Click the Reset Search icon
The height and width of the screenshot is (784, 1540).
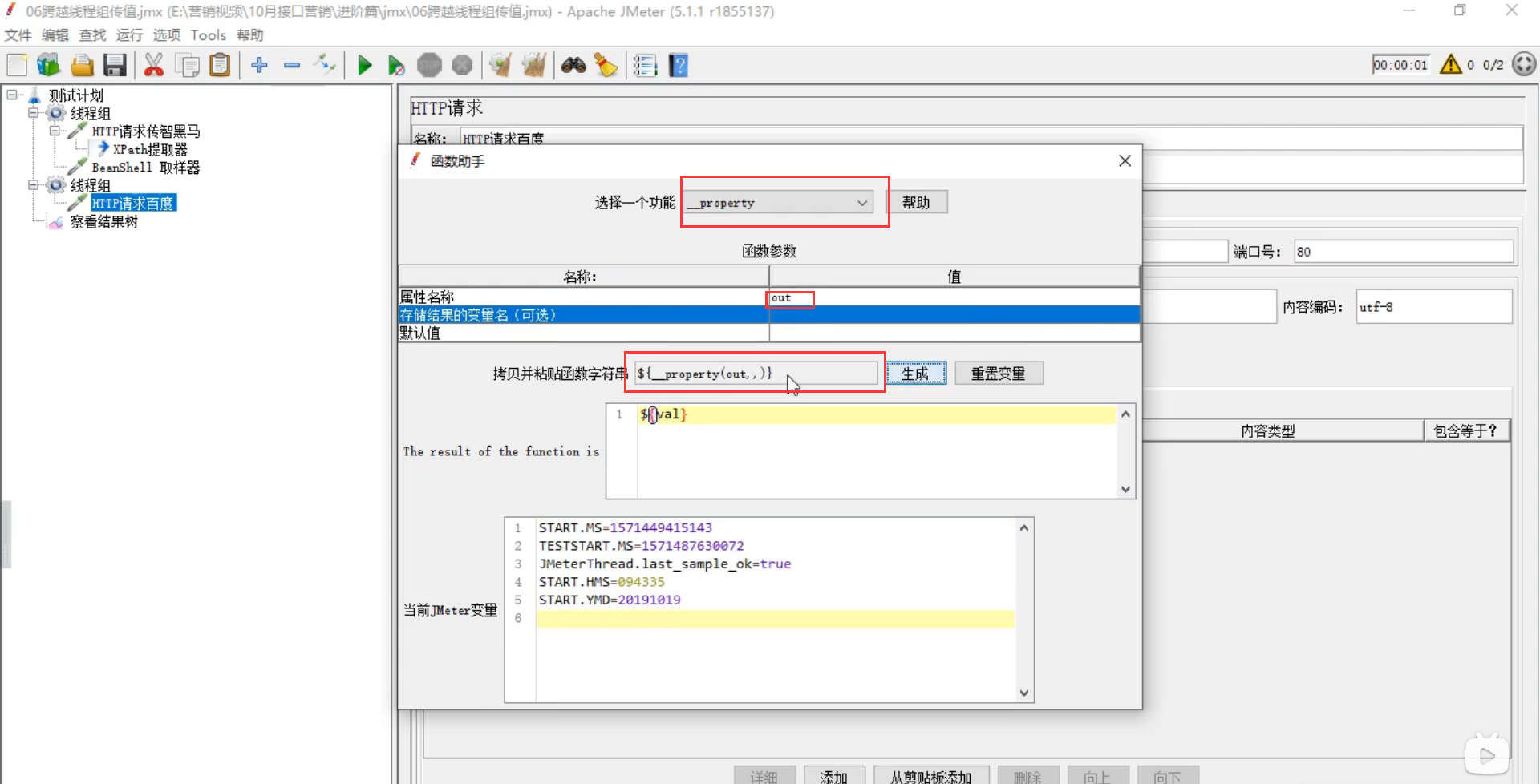pyautogui.click(x=606, y=65)
